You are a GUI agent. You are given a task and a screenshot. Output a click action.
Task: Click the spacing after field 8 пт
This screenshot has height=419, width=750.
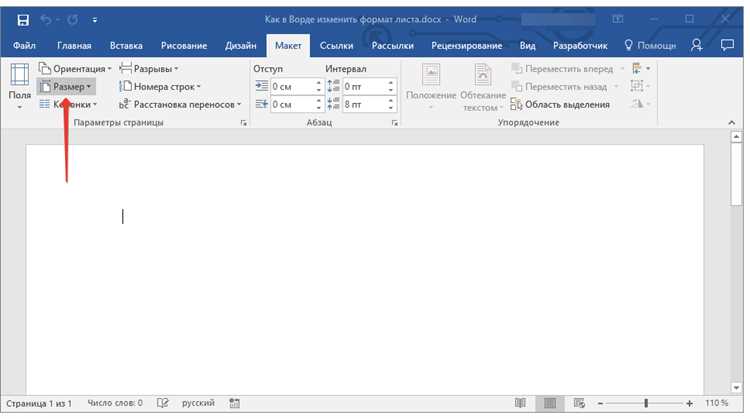(364, 104)
